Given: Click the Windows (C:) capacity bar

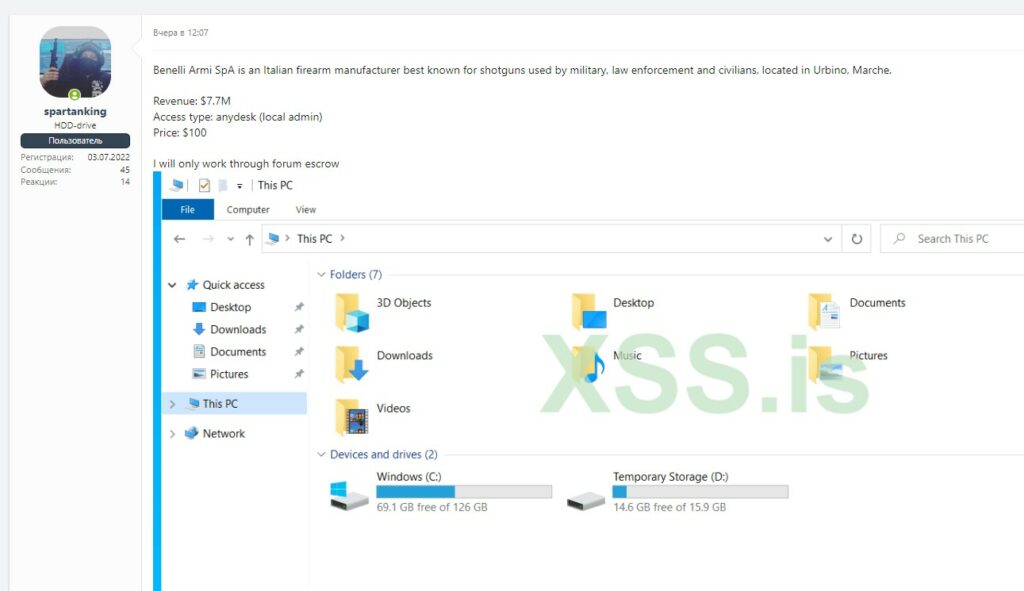Looking at the screenshot, I should tap(464, 492).
